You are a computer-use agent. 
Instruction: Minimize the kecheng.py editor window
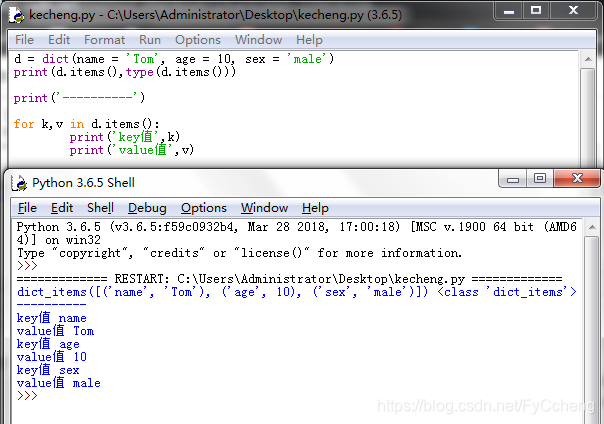(509, 10)
